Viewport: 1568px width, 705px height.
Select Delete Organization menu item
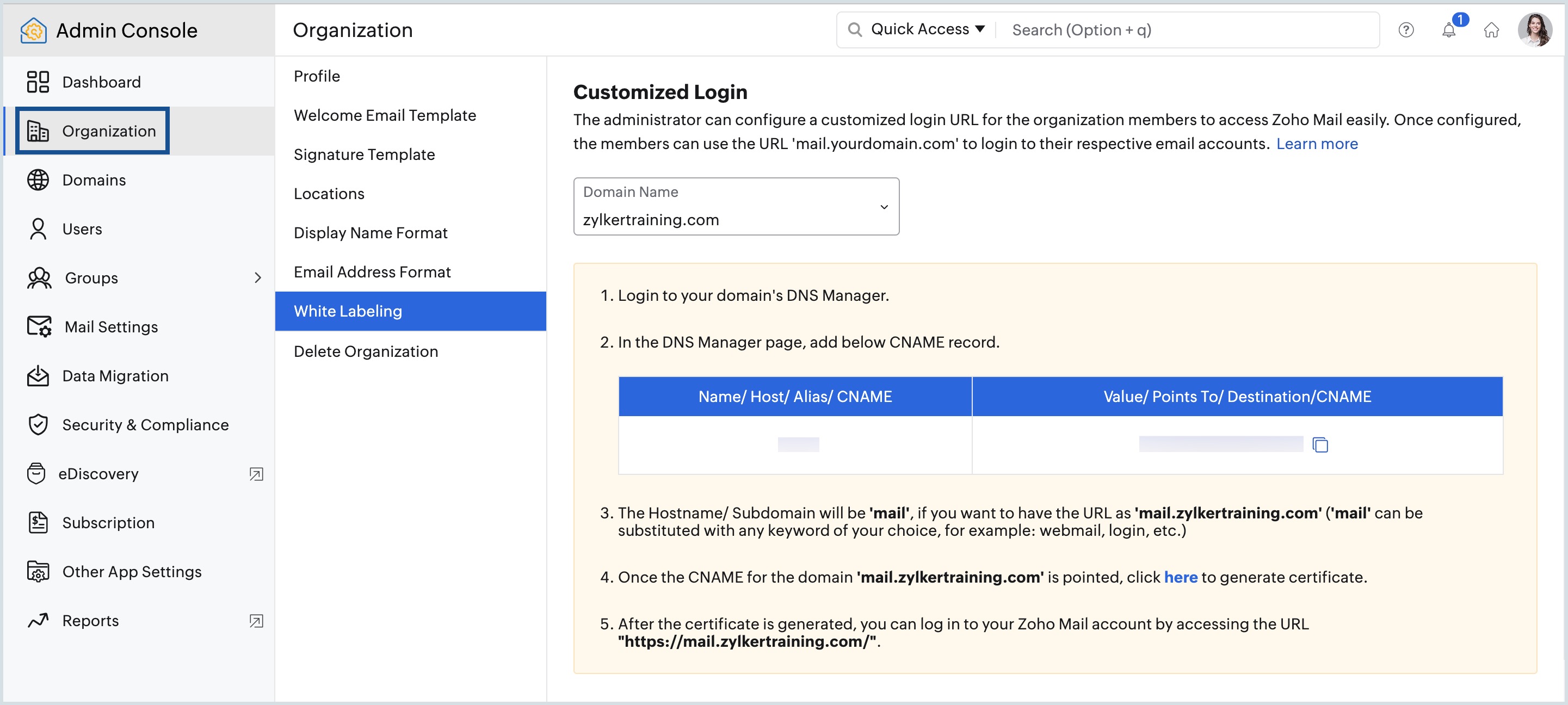[365, 351]
